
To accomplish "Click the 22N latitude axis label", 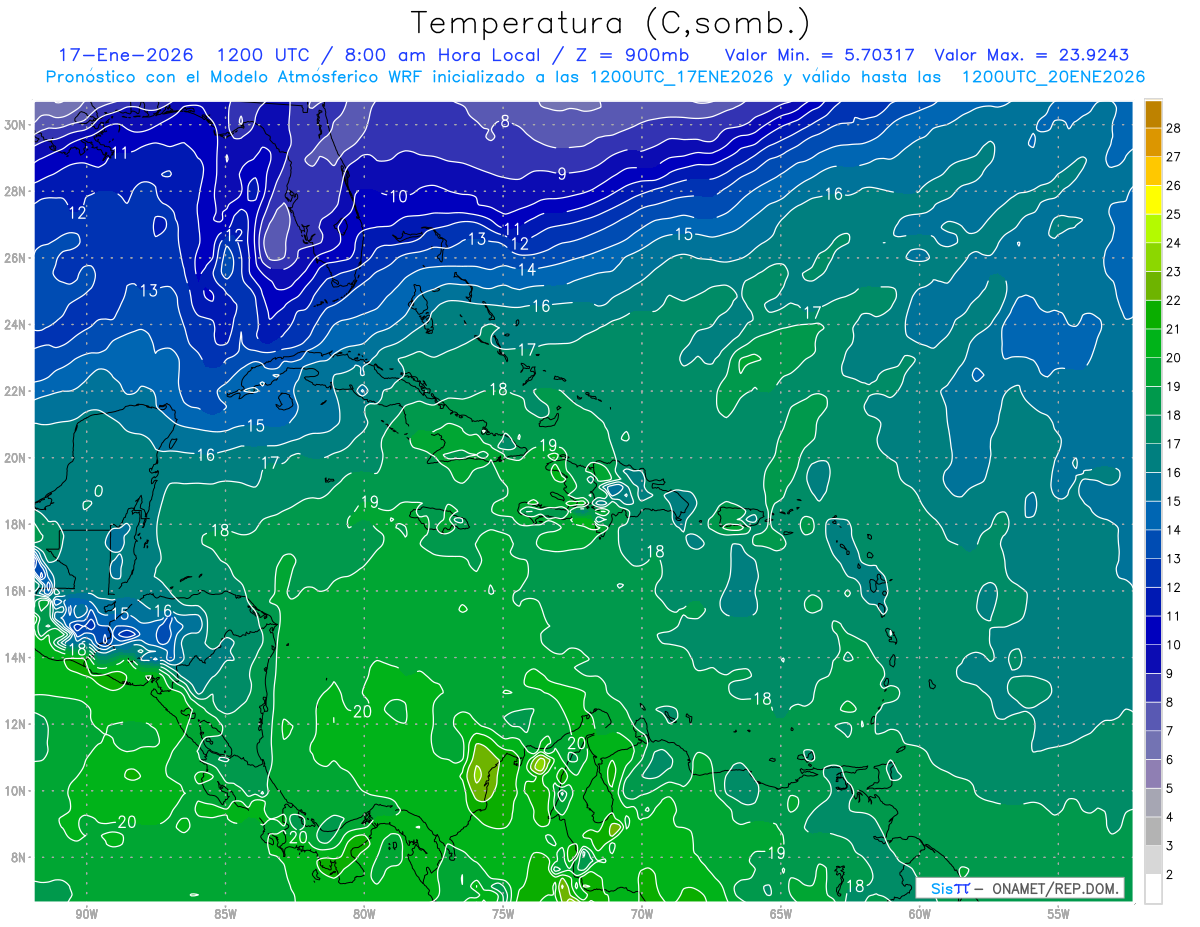I will tap(17, 391).
